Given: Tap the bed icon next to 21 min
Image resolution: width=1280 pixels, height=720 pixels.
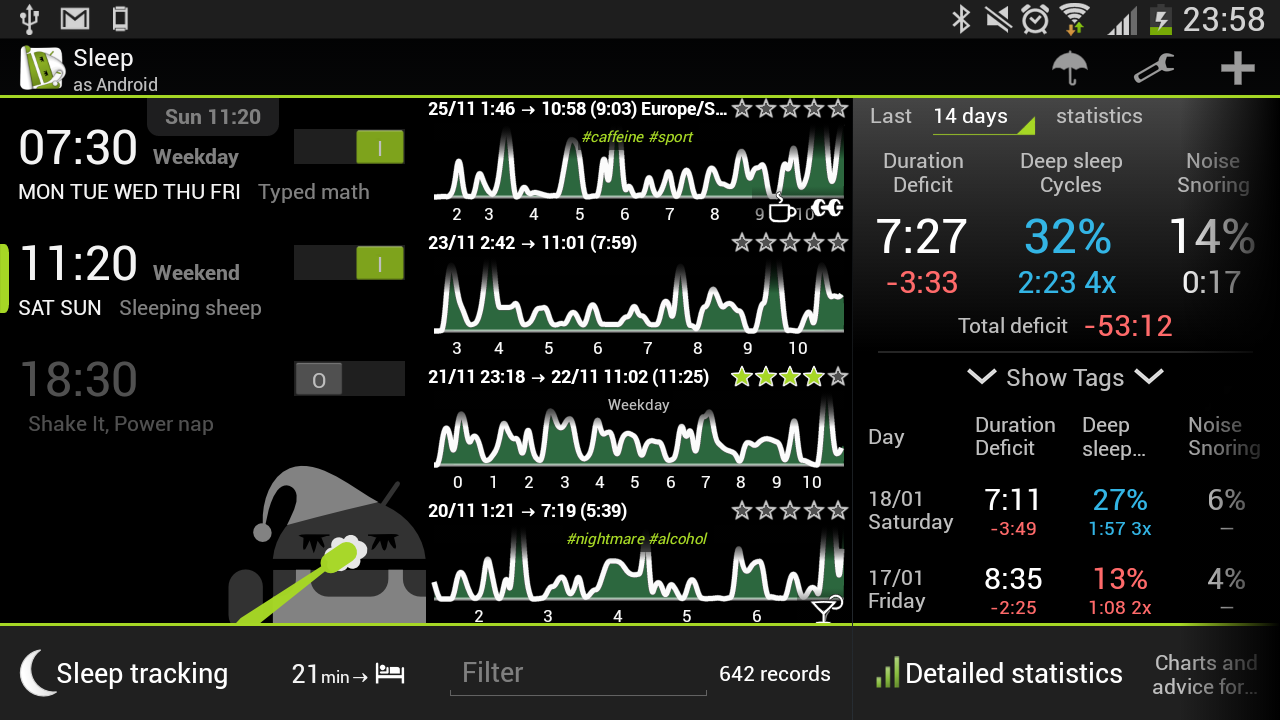Looking at the screenshot, I should click(x=390, y=675).
